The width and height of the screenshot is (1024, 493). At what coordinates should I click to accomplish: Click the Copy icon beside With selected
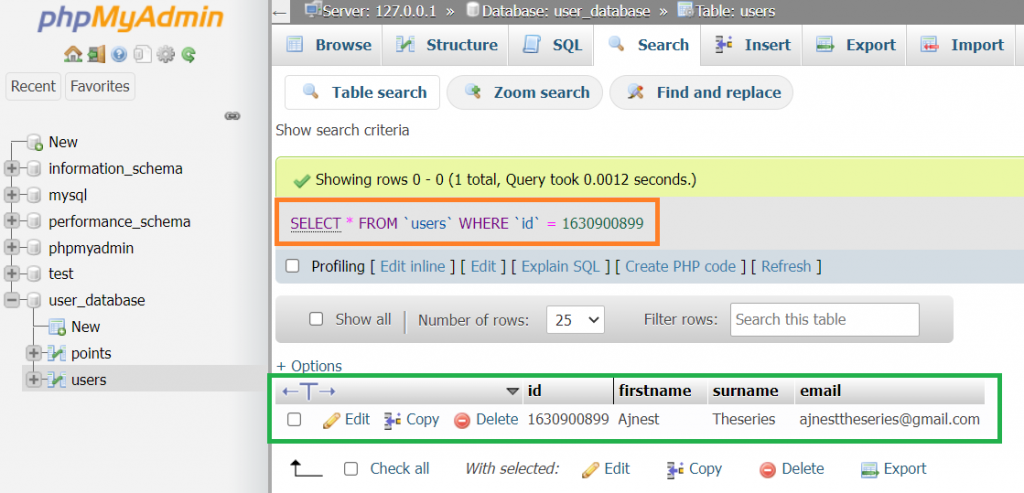click(x=675, y=469)
